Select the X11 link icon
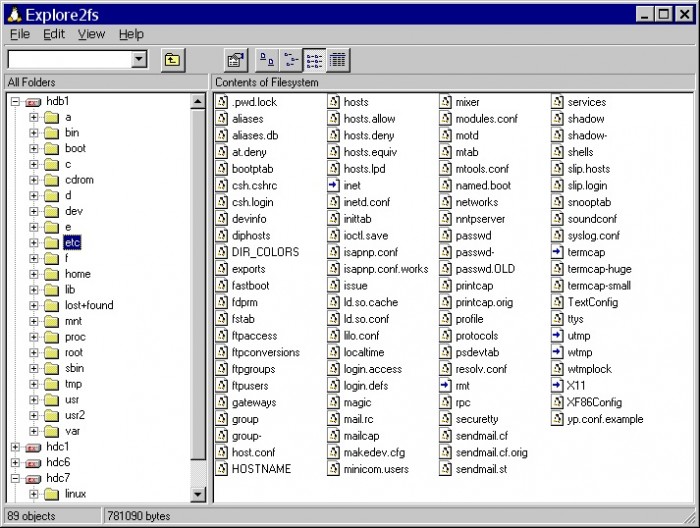The height and width of the screenshot is (528, 700). (x=558, y=385)
